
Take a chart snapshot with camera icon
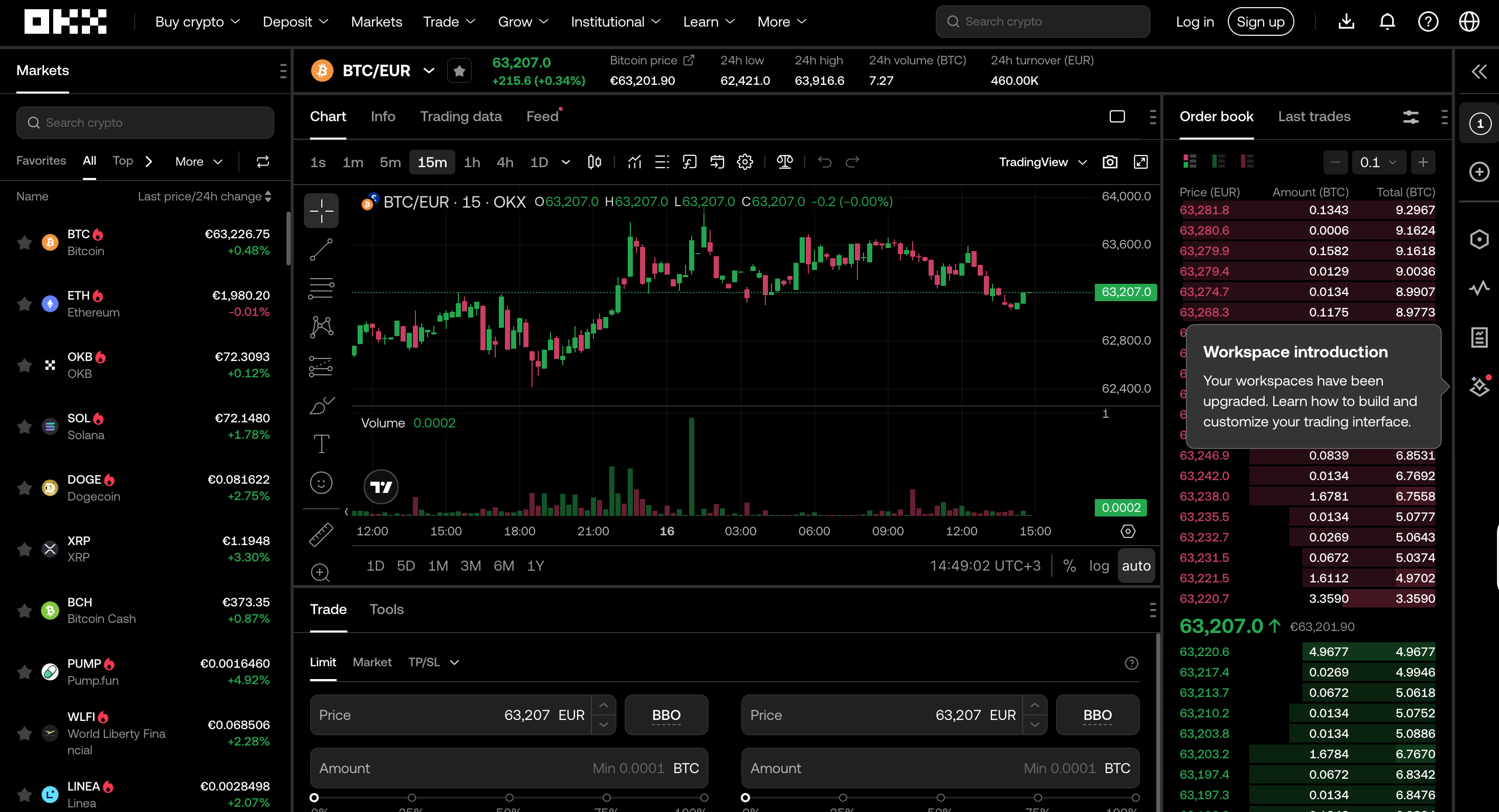coord(1110,162)
